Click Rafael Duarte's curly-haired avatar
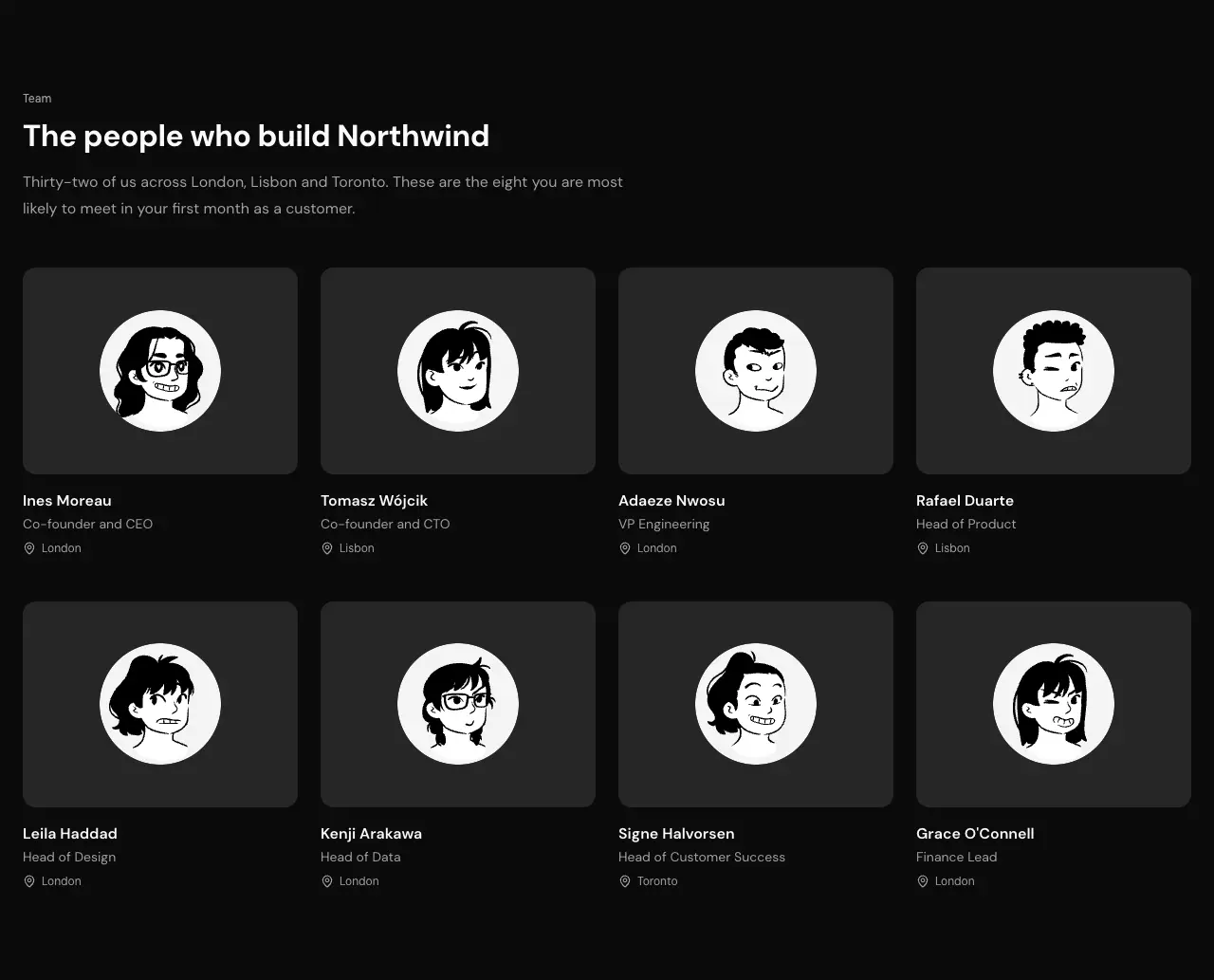 (x=1054, y=371)
